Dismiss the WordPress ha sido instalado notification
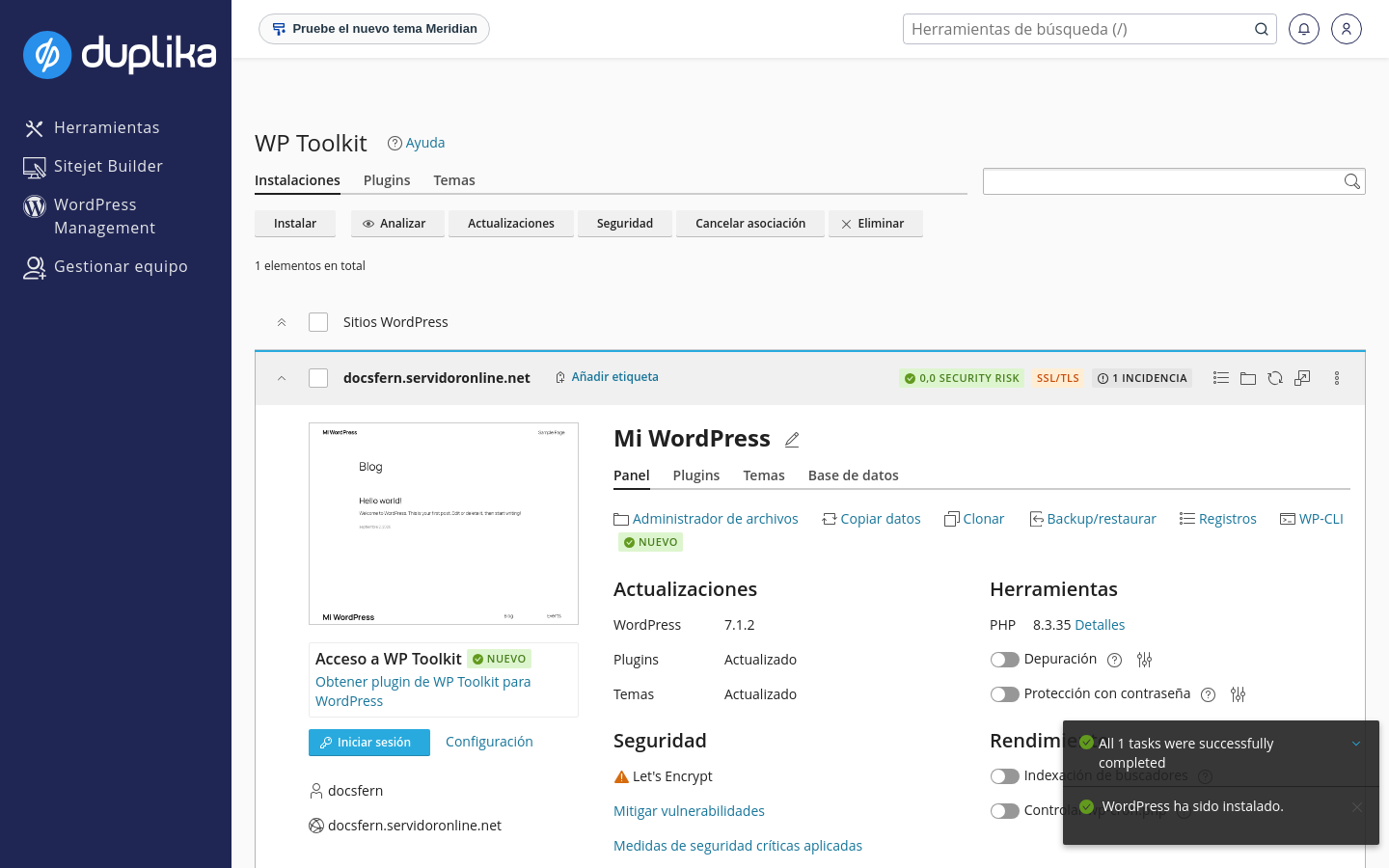Viewport: 1389px width, 868px height. pyautogui.click(x=1357, y=807)
